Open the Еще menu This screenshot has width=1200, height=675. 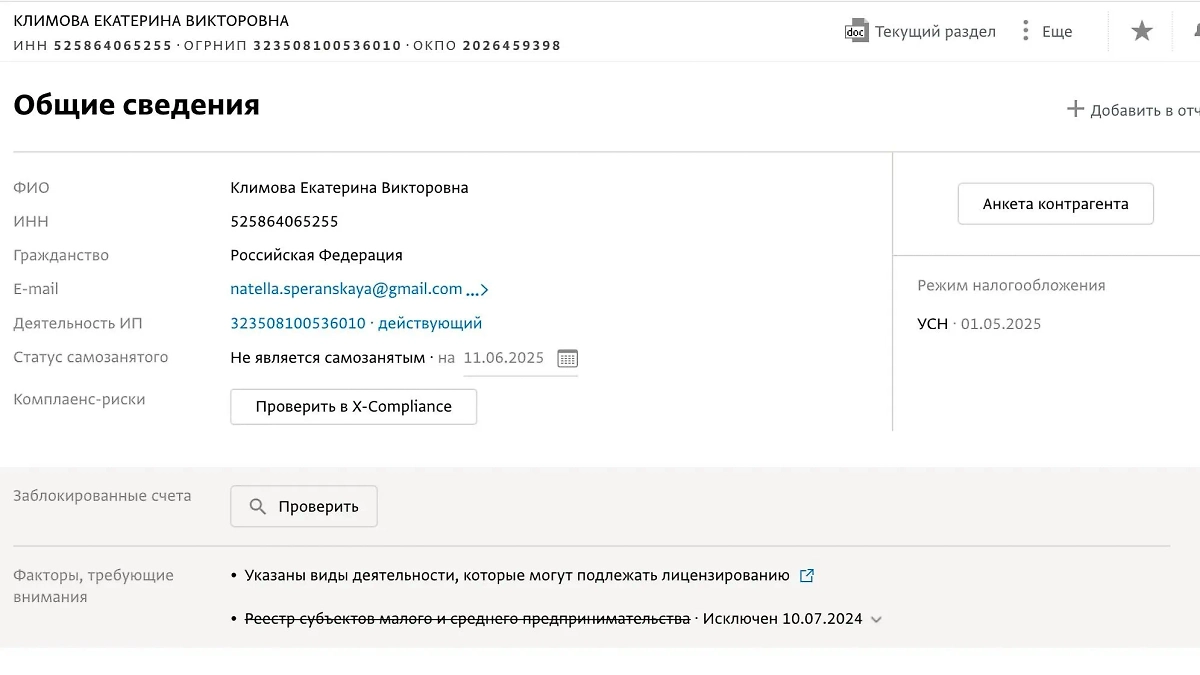click(x=1057, y=31)
